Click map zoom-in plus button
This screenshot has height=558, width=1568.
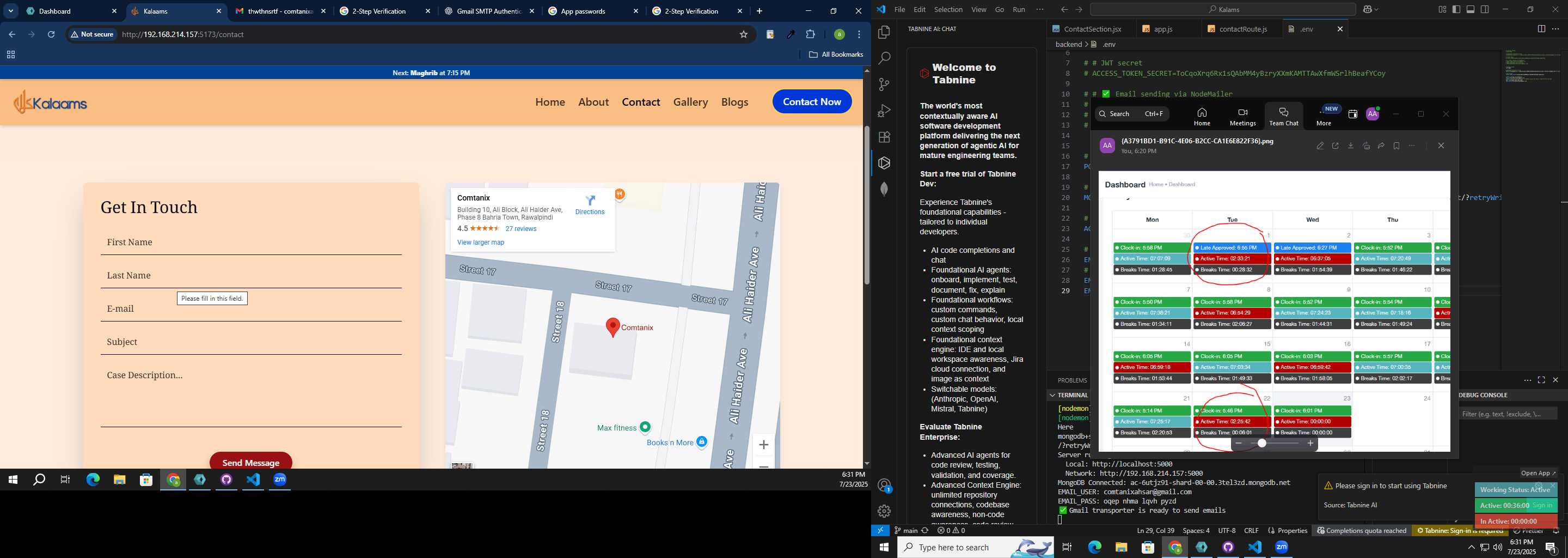(x=763, y=445)
